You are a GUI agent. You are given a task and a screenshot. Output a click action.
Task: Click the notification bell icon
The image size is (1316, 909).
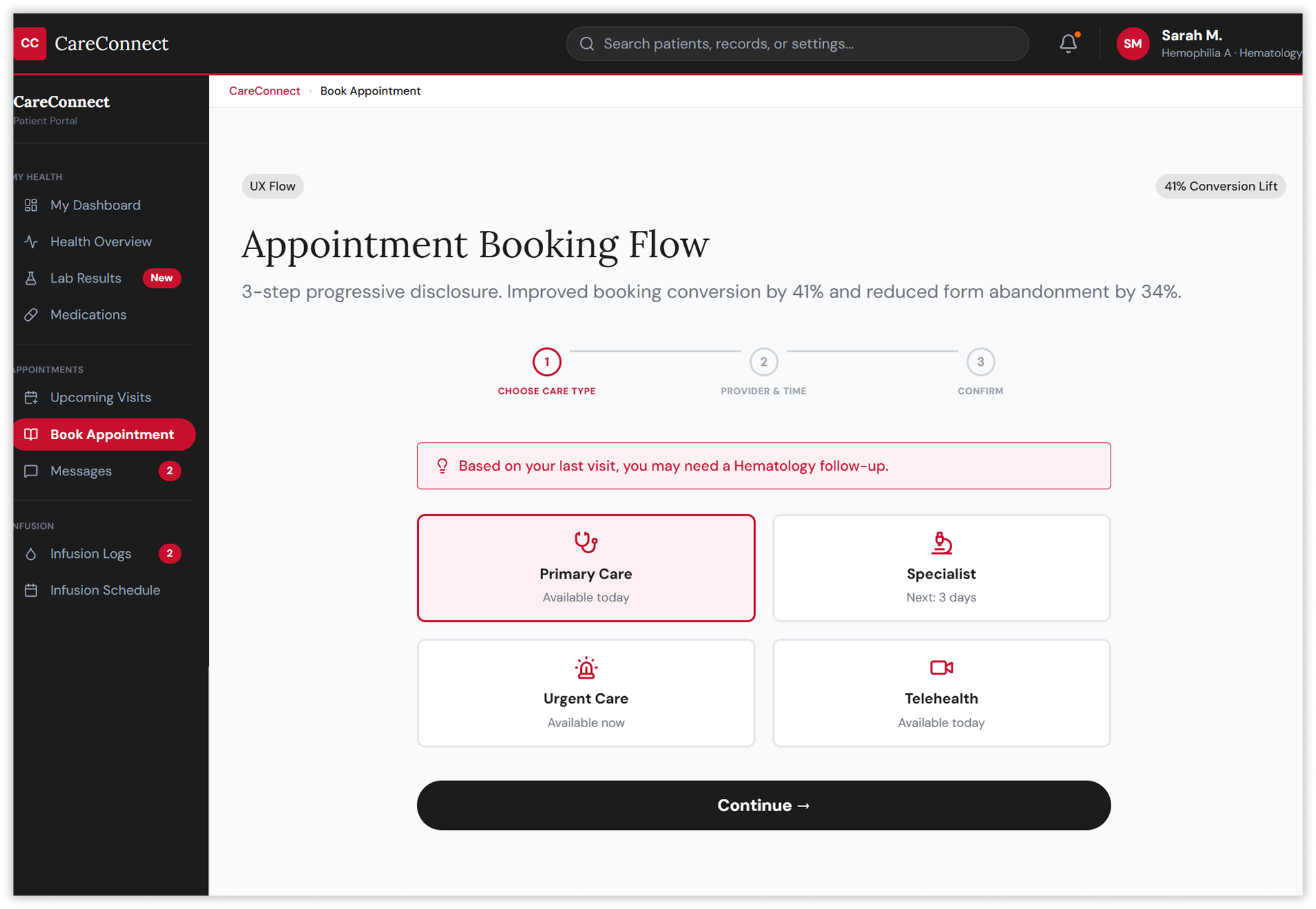click(x=1068, y=44)
